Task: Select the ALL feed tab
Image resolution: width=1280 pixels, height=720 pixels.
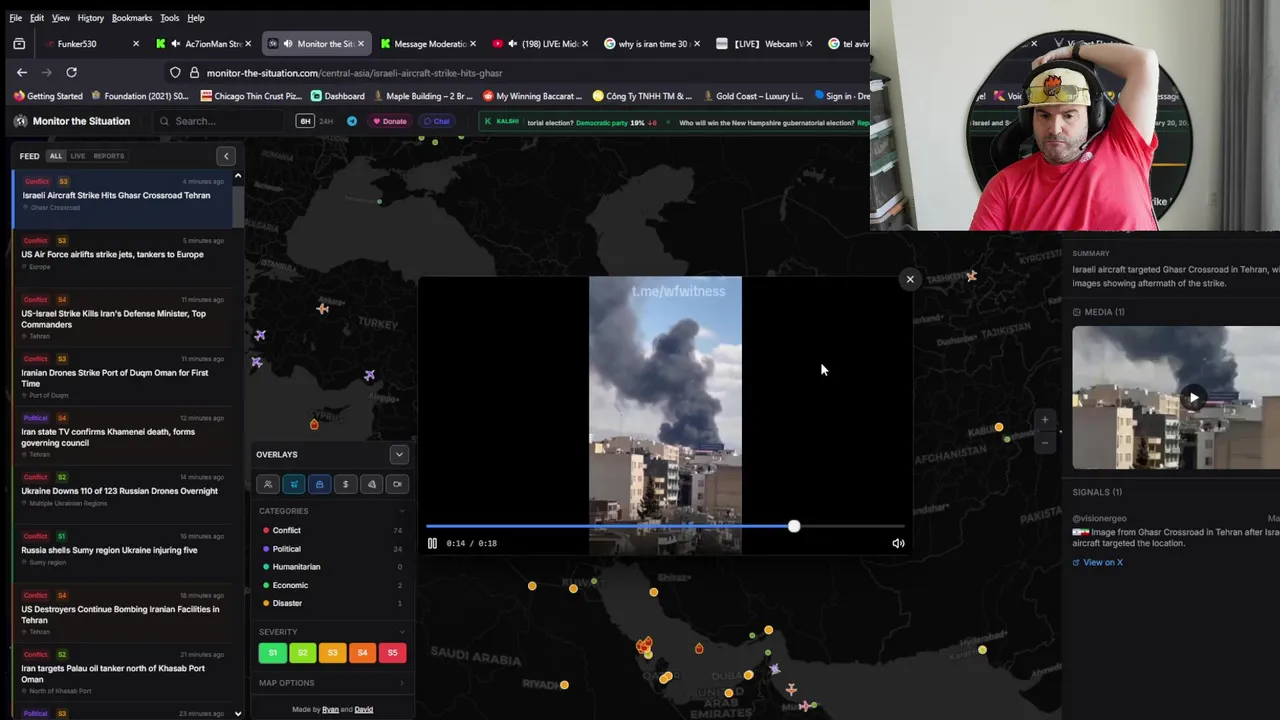Action: [56, 156]
